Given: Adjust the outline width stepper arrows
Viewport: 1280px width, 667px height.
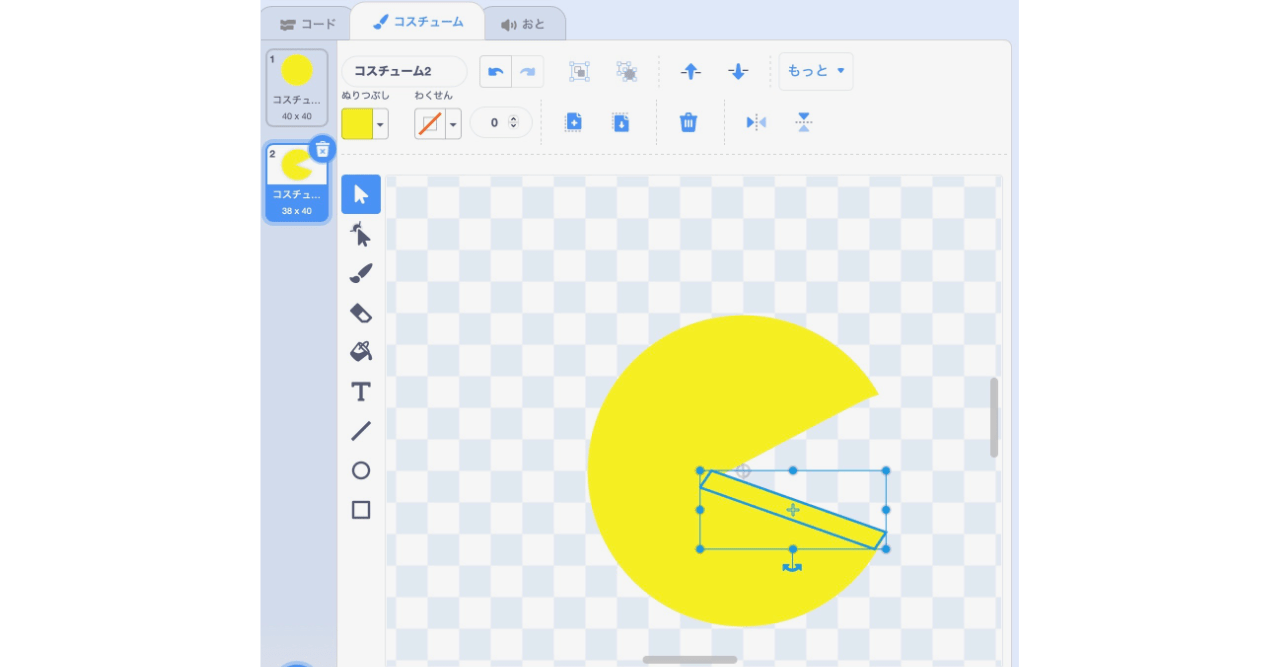Looking at the screenshot, I should (514, 123).
